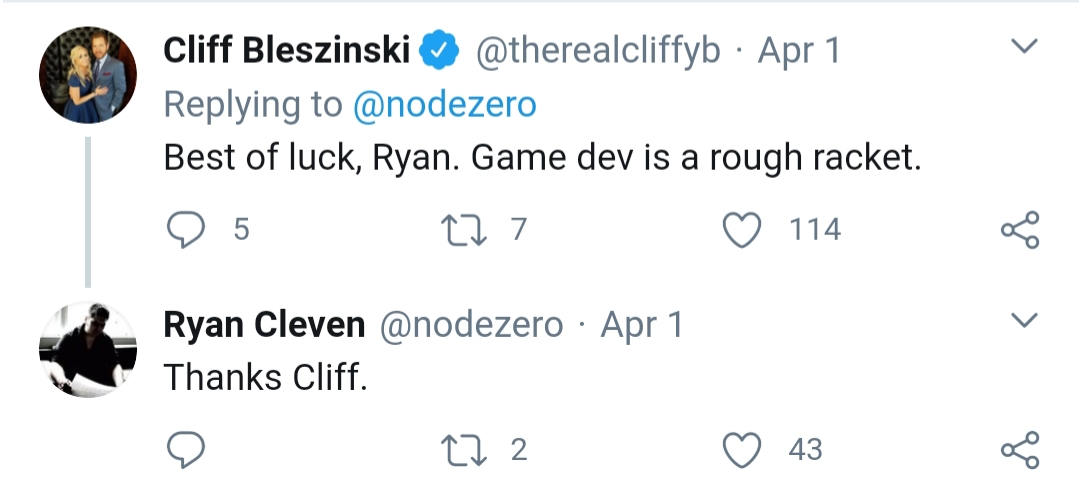Click Apr 1 timestamp on Cliff's tweet
The height and width of the screenshot is (491, 1080).
click(799, 50)
